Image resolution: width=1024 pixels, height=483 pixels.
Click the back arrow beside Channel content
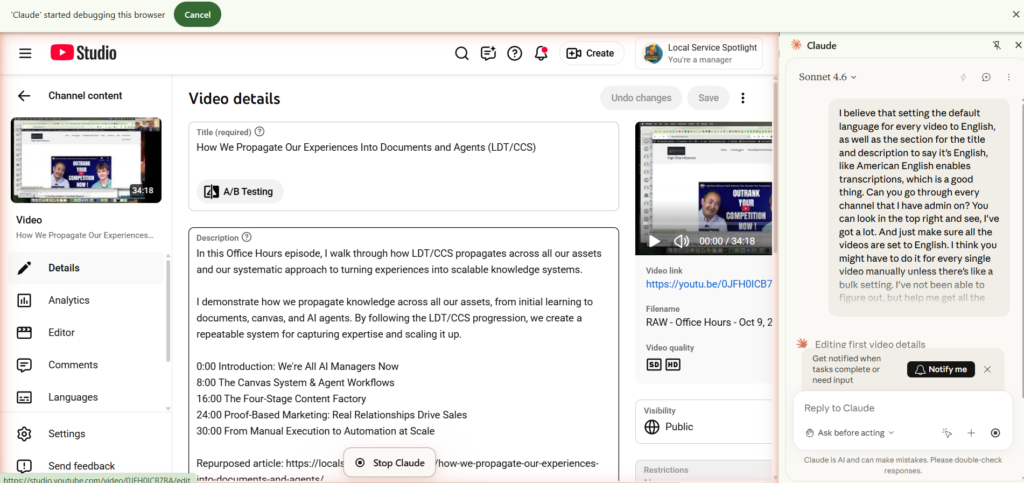24,96
